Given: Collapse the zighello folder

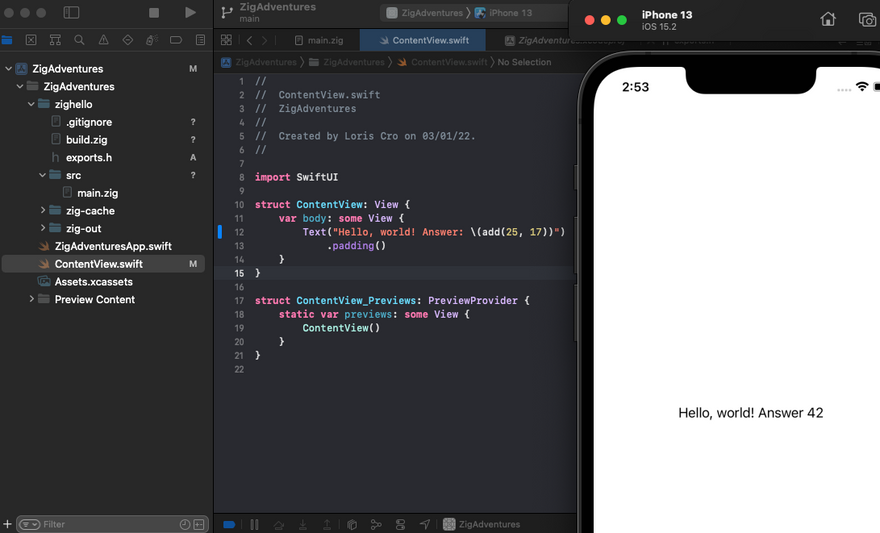Looking at the screenshot, I should pyautogui.click(x=31, y=104).
